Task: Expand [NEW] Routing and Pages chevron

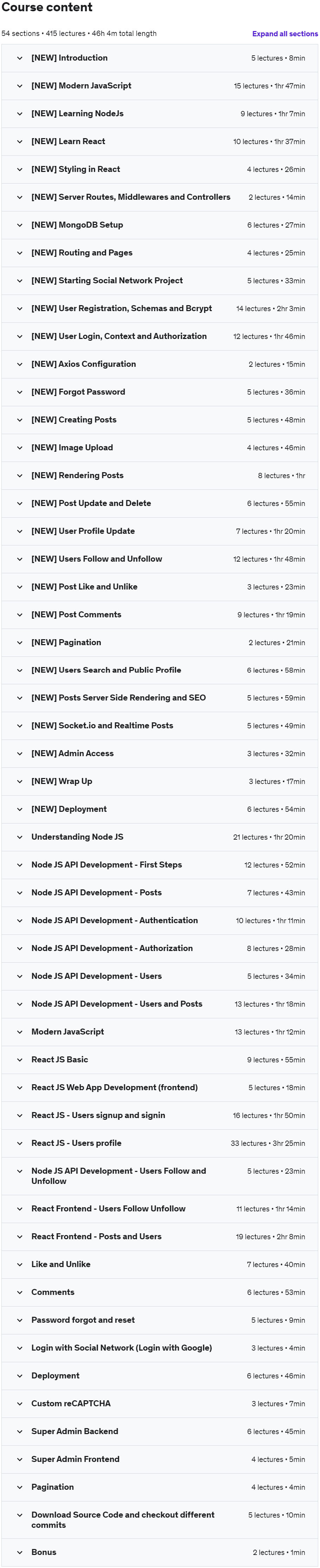Action: pos(19,253)
